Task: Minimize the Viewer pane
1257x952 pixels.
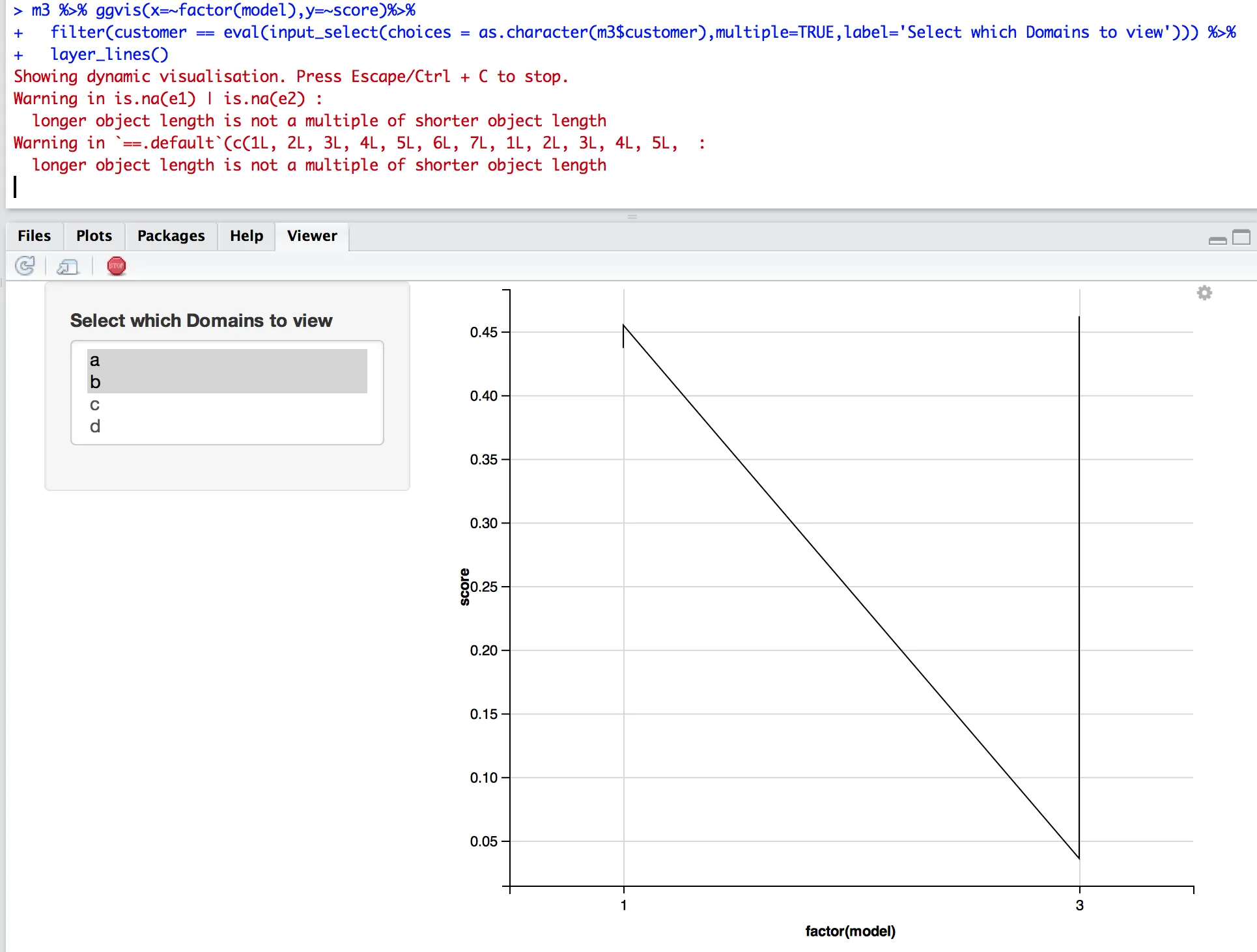Action: click(1217, 240)
